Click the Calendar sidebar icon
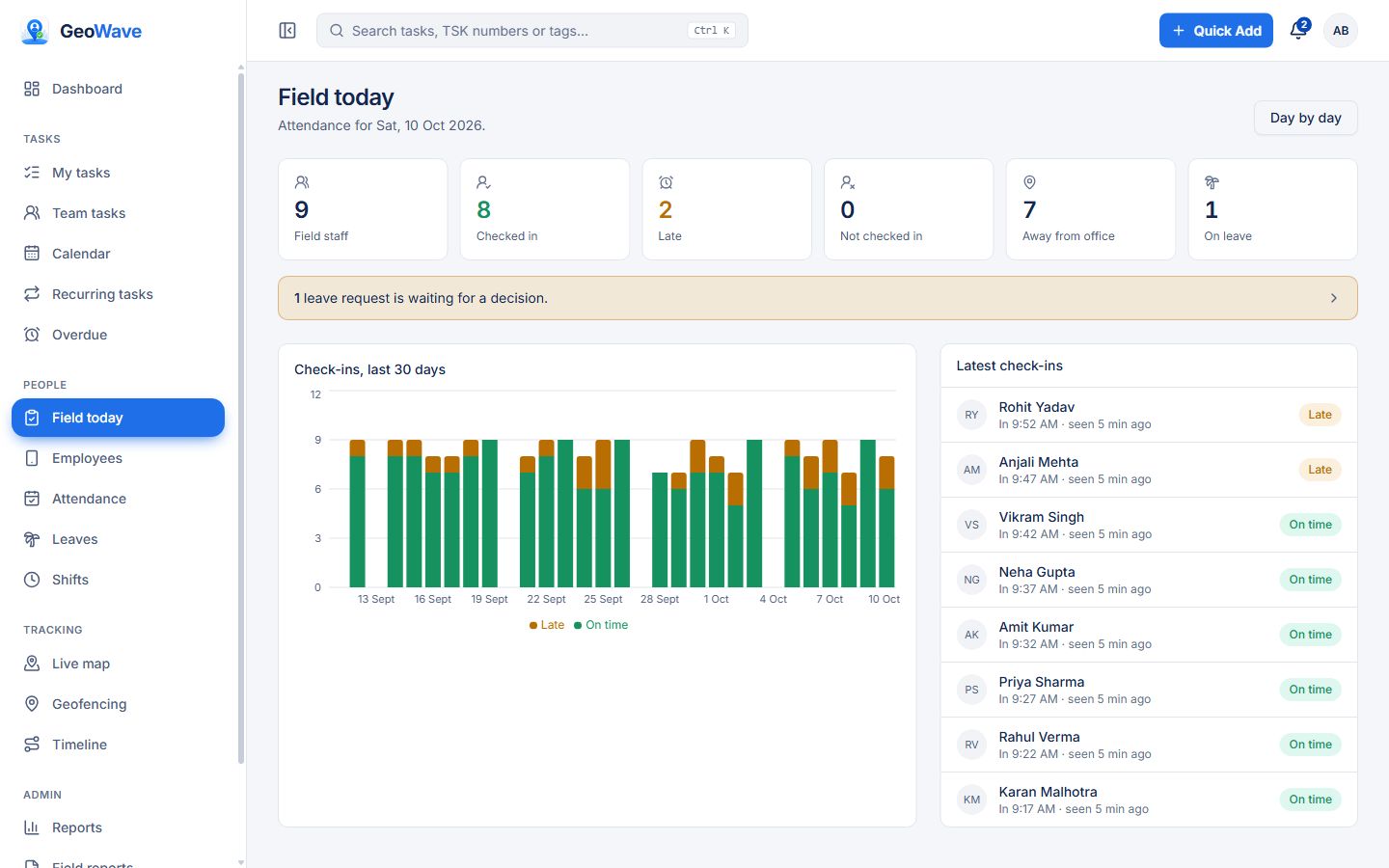1389x868 pixels. pyautogui.click(x=32, y=254)
